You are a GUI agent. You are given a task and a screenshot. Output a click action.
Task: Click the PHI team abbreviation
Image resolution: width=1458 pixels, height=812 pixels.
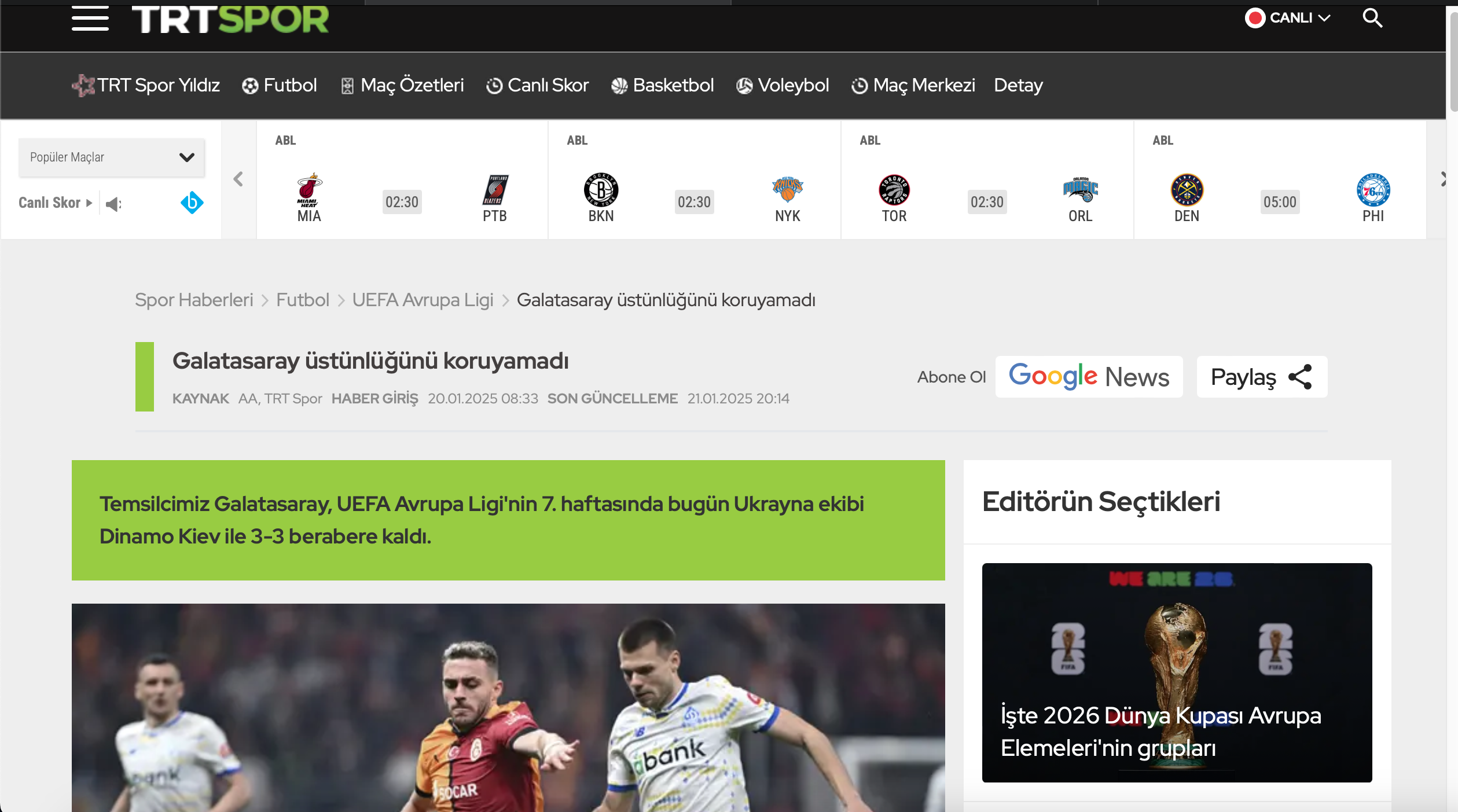[x=1373, y=216]
